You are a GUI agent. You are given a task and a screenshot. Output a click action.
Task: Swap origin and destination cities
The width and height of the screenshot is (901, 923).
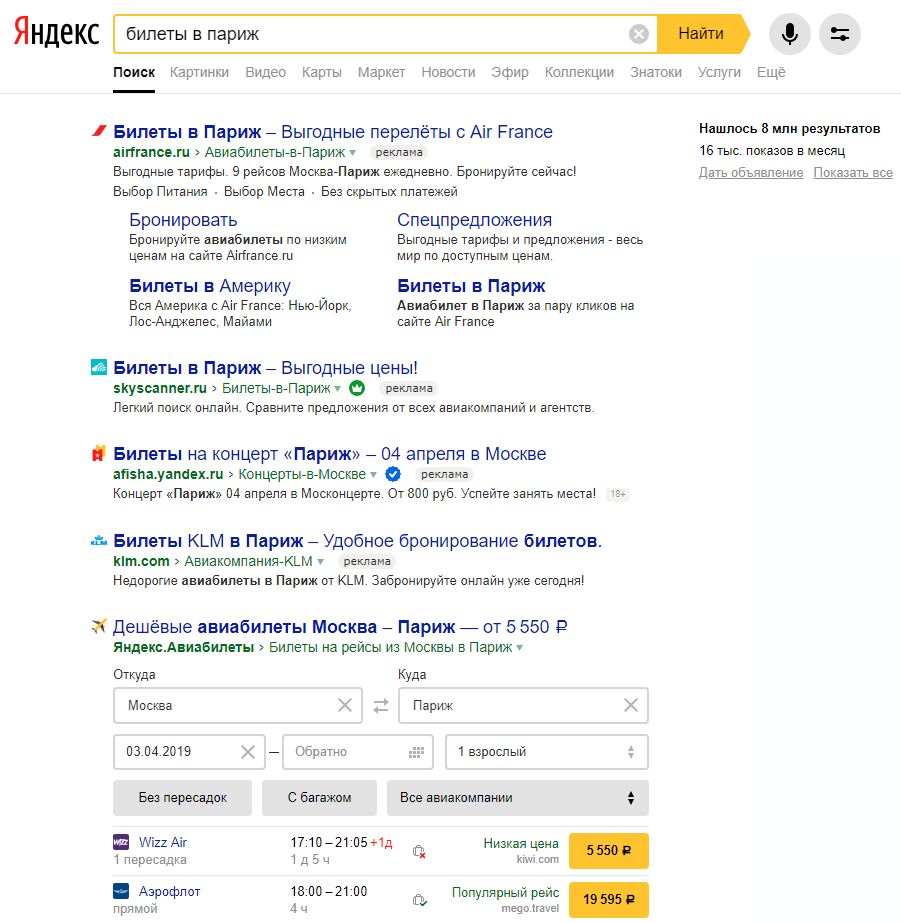381,705
